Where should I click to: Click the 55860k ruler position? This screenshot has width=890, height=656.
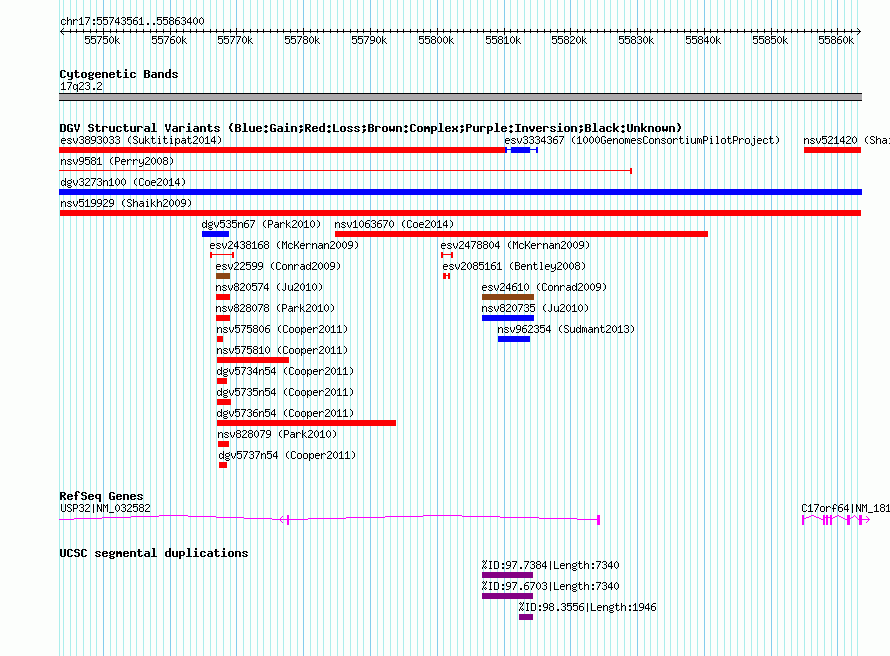[x=836, y=40]
